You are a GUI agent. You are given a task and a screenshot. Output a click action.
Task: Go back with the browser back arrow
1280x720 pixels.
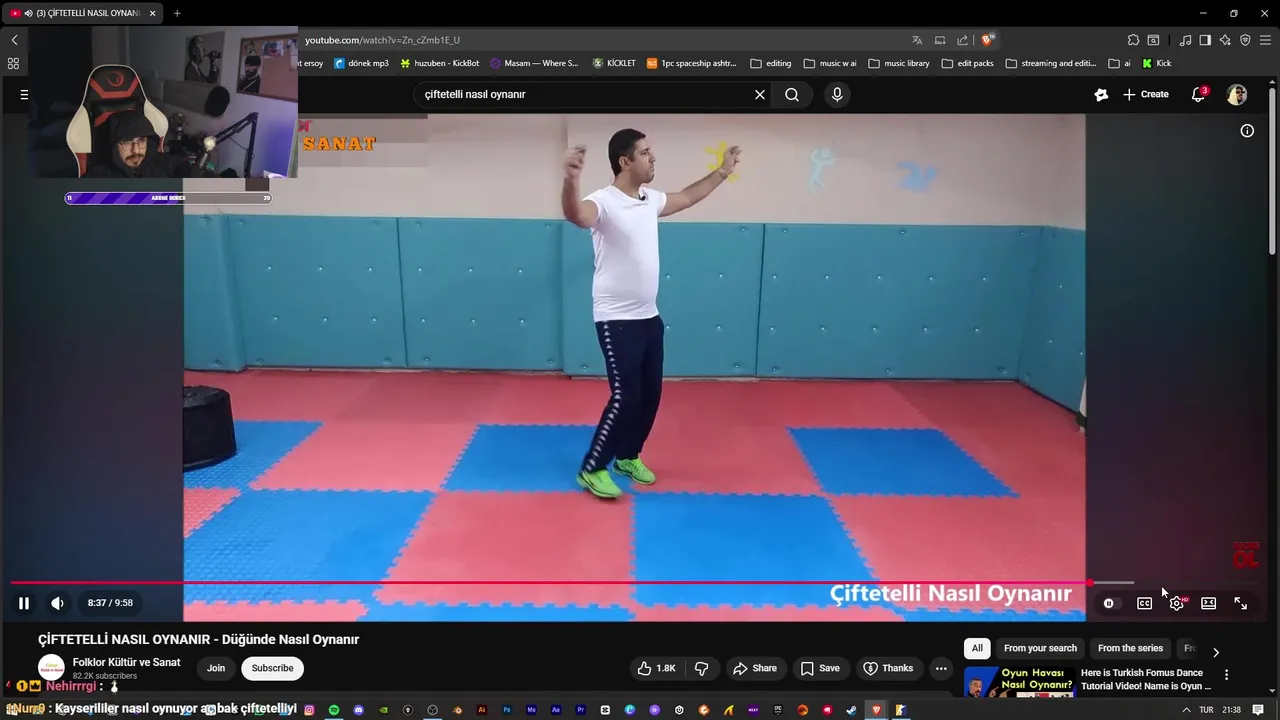tap(14, 40)
